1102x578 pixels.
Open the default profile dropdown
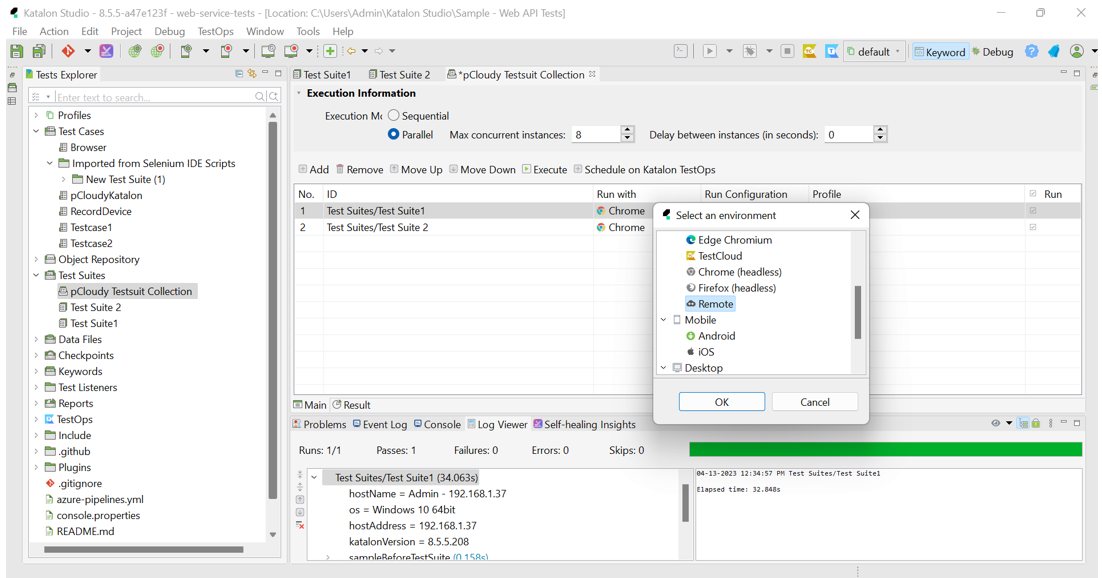point(874,52)
